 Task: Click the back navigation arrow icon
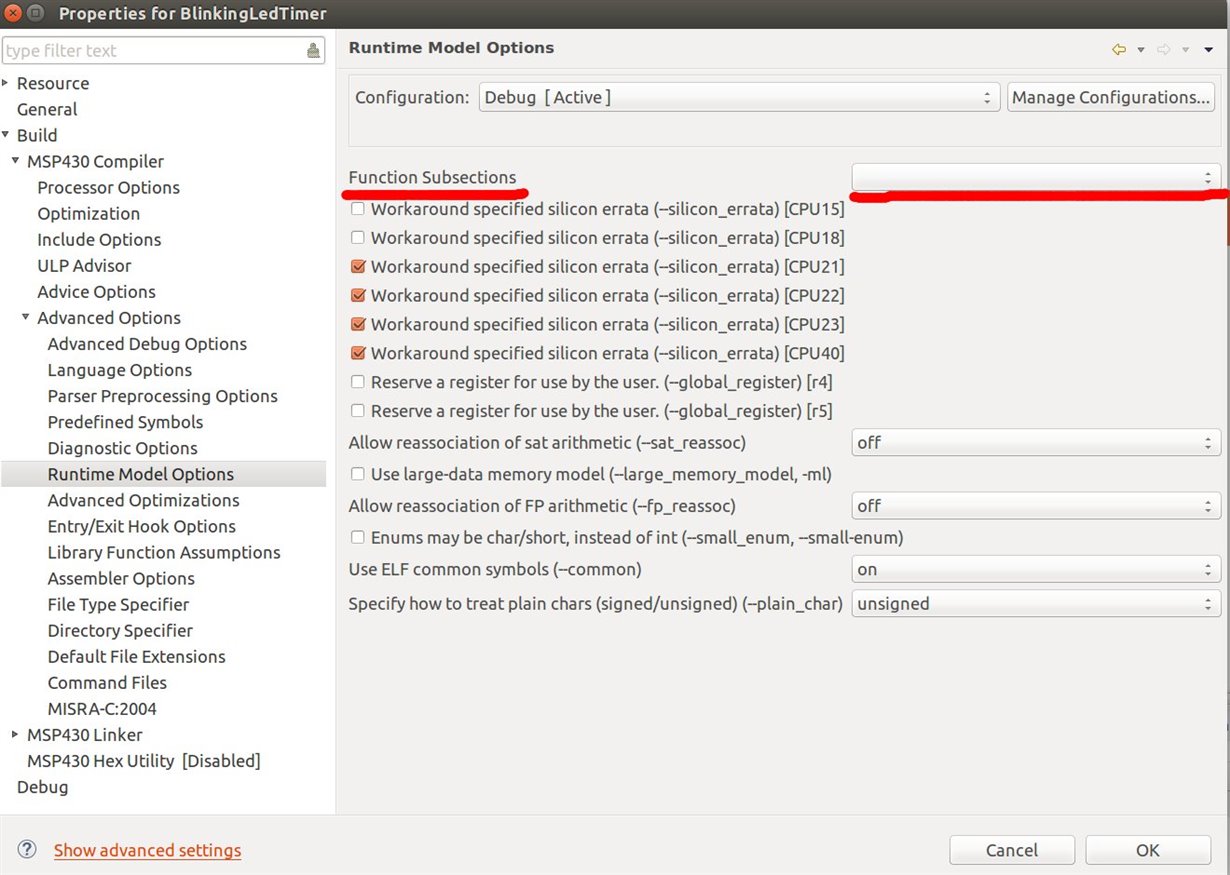[x=1119, y=49]
